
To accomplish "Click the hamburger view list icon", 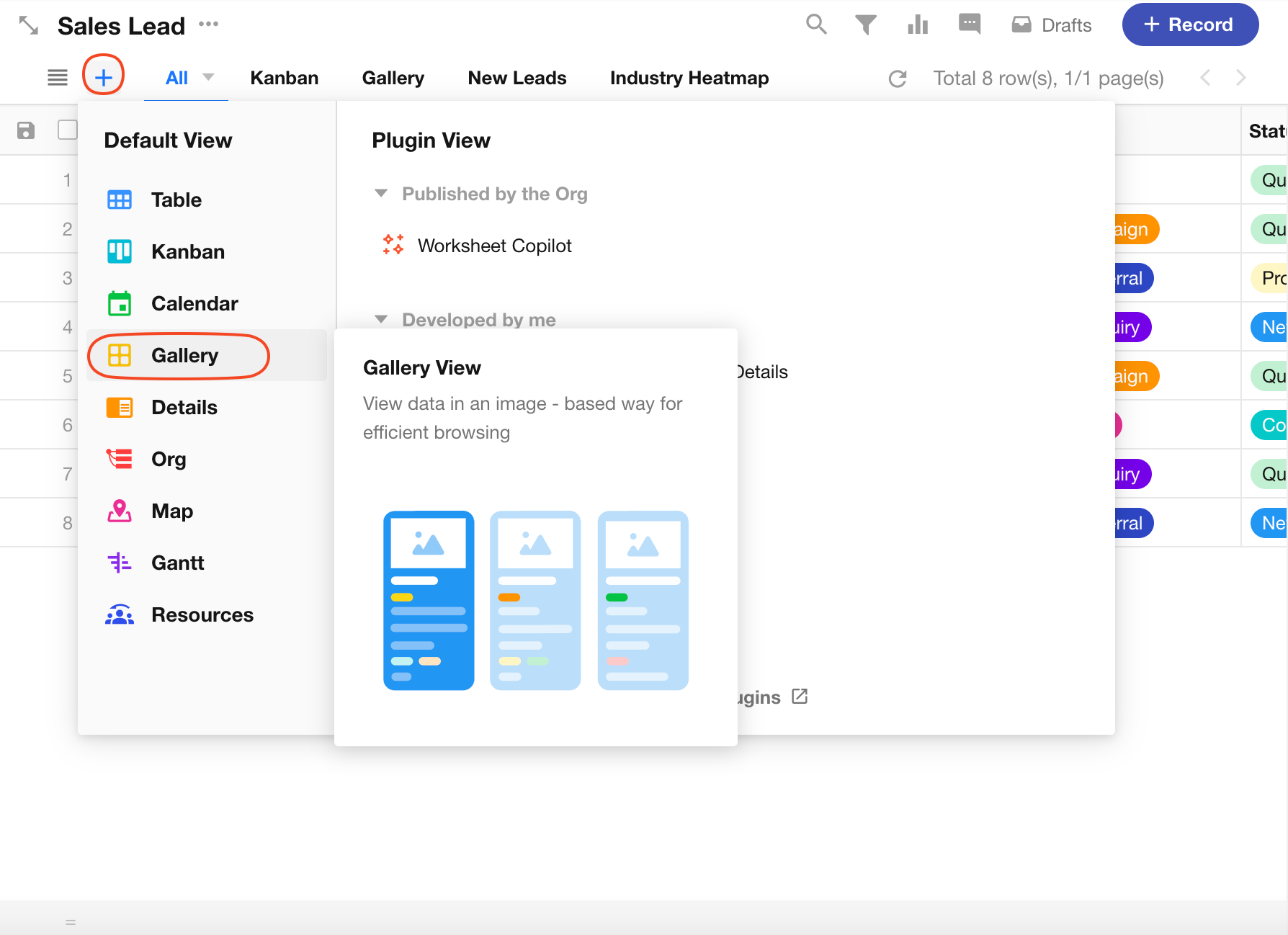I will point(58,78).
